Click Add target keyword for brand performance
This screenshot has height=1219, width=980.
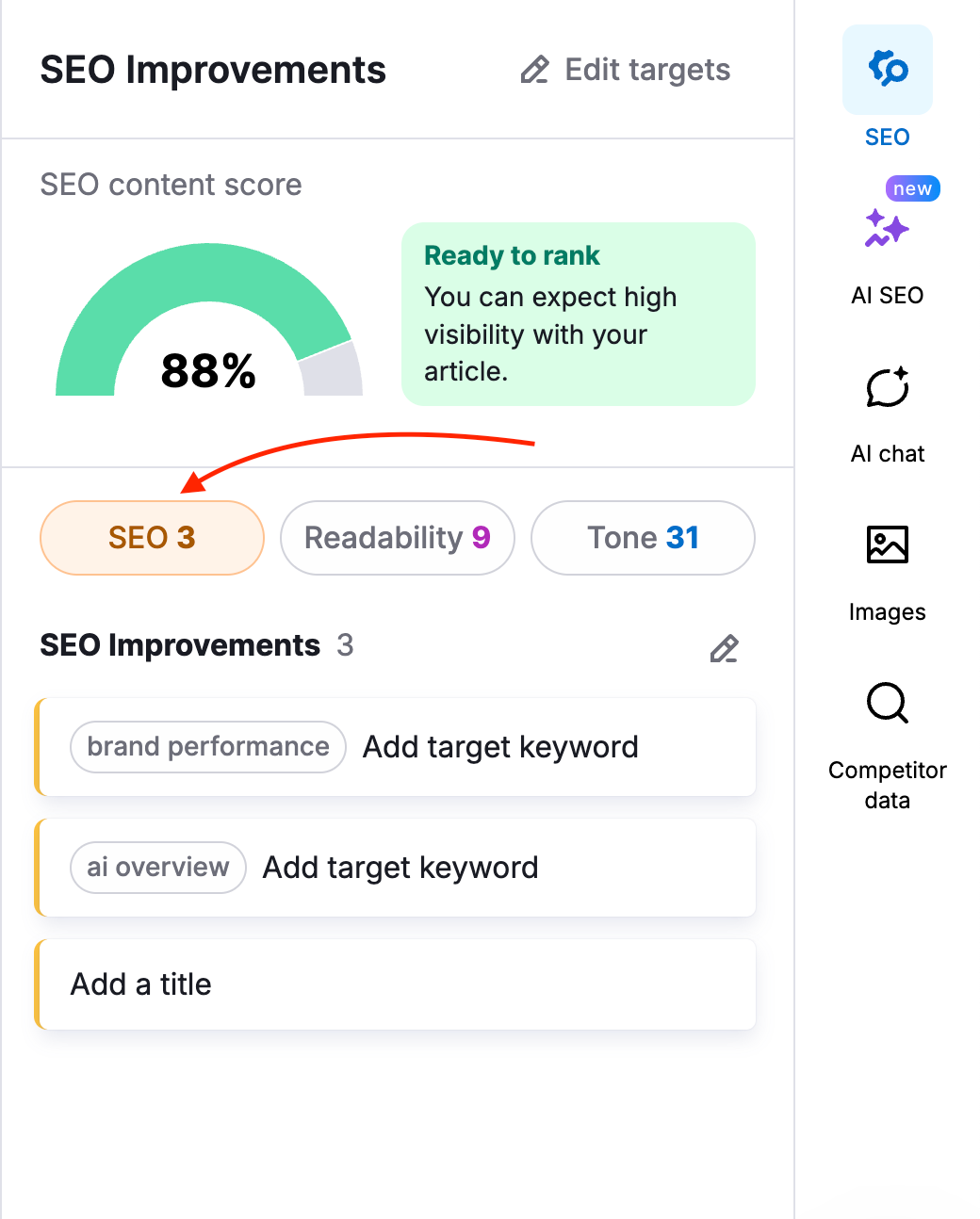(x=500, y=746)
